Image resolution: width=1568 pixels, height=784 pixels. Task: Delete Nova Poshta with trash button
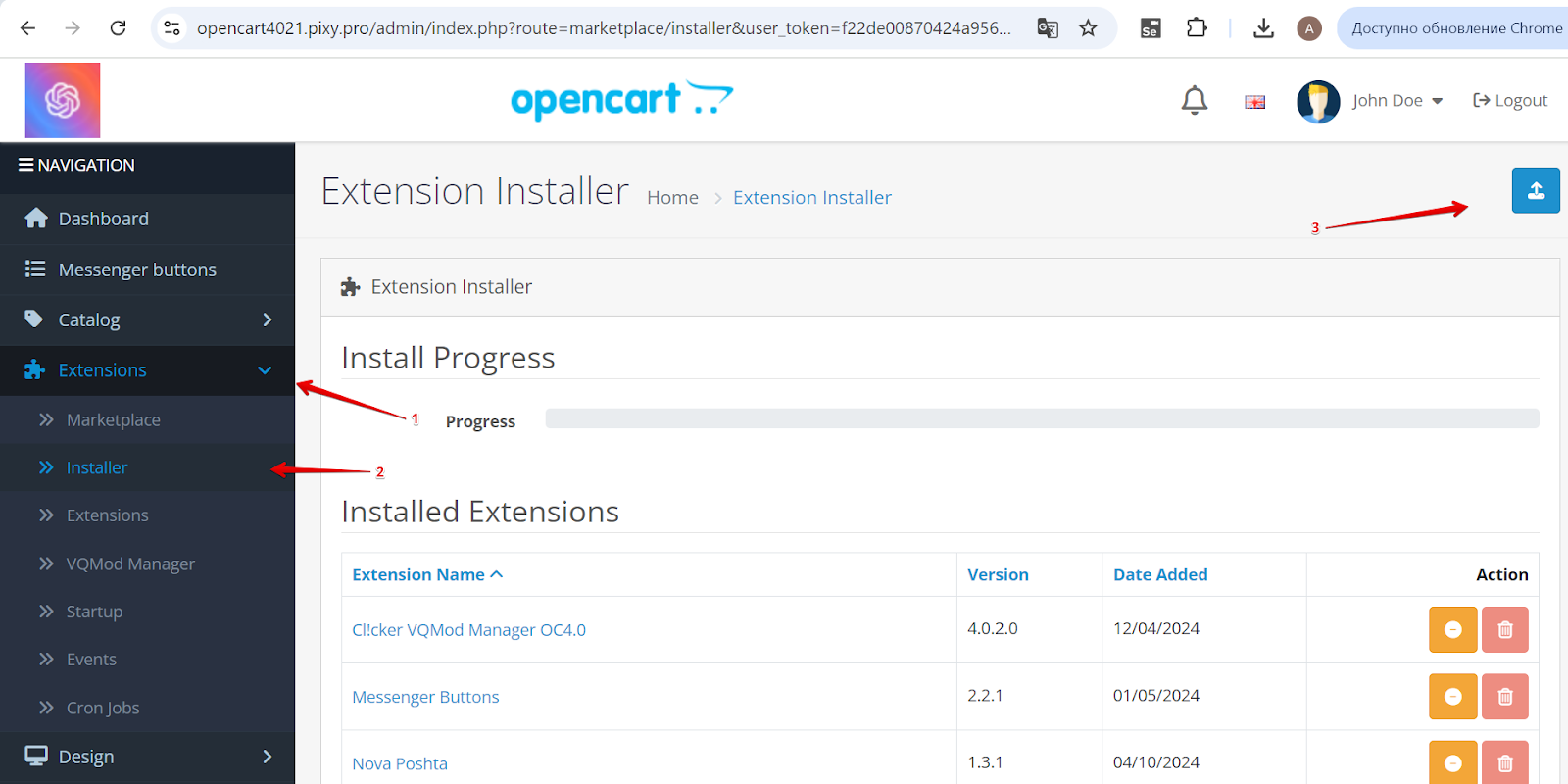click(1505, 762)
